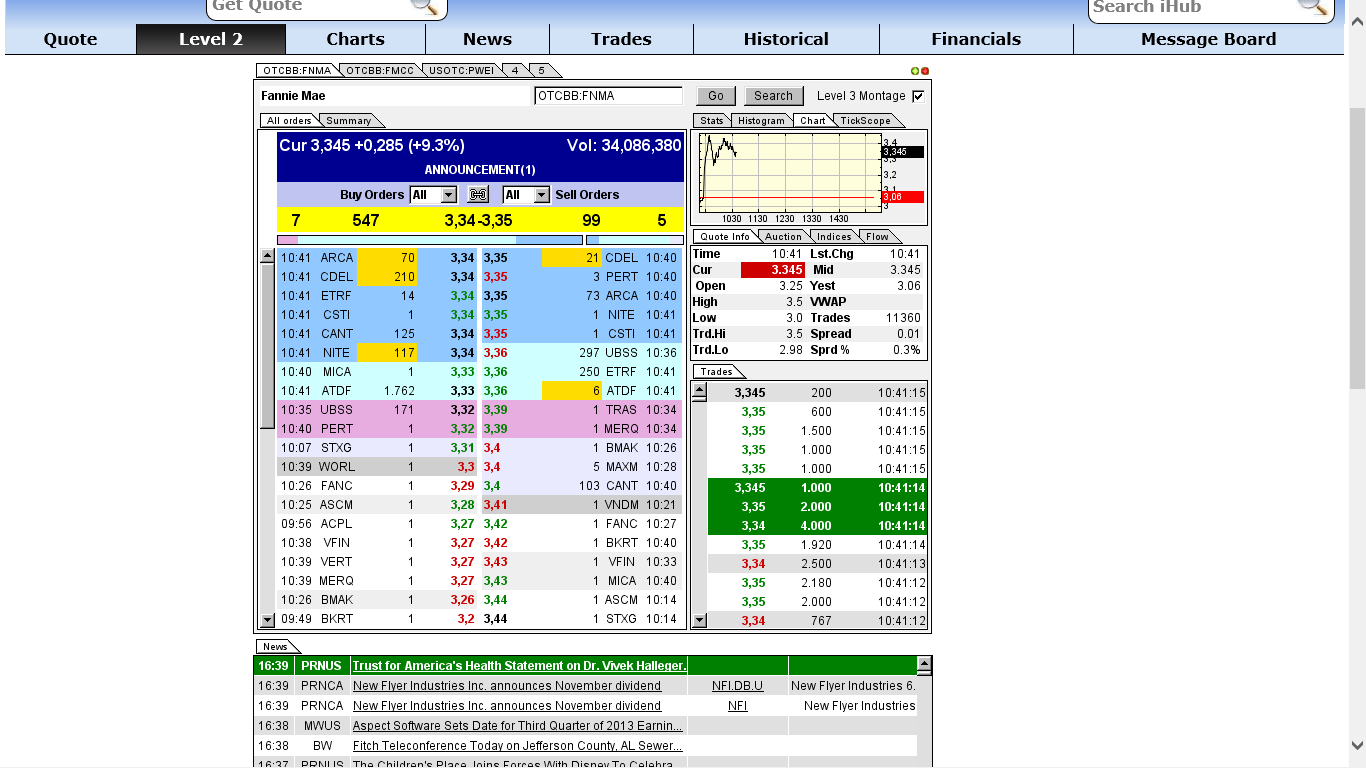Select symbol tab 4
1366x768 pixels.
(x=514, y=70)
